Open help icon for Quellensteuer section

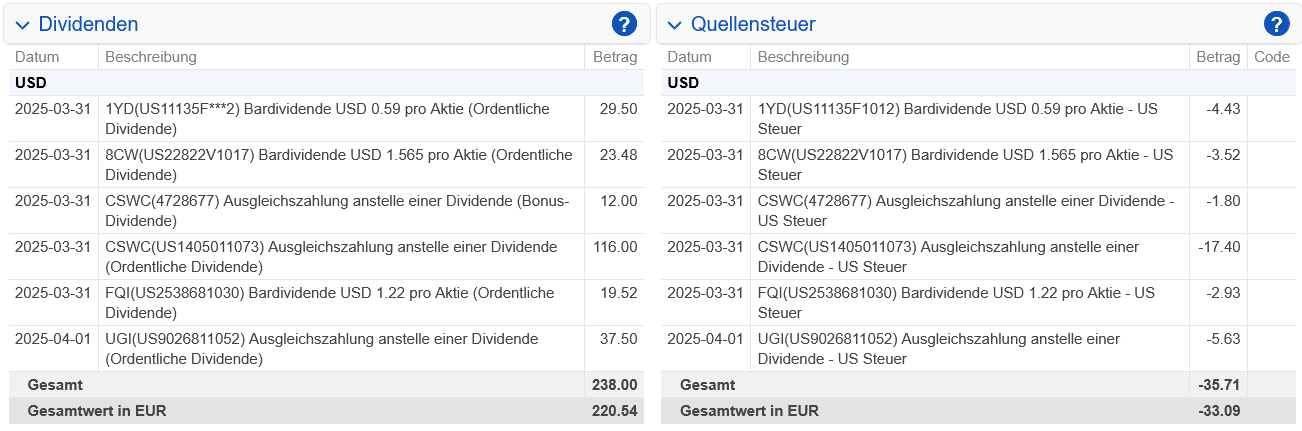(1276, 24)
